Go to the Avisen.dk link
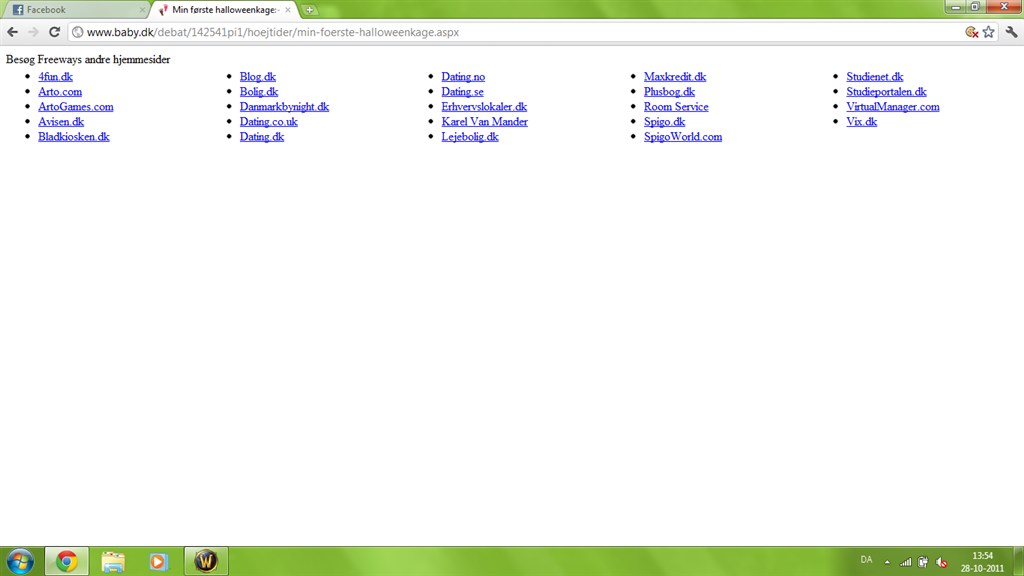Image resolution: width=1024 pixels, height=576 pixels. coord(61,121)
